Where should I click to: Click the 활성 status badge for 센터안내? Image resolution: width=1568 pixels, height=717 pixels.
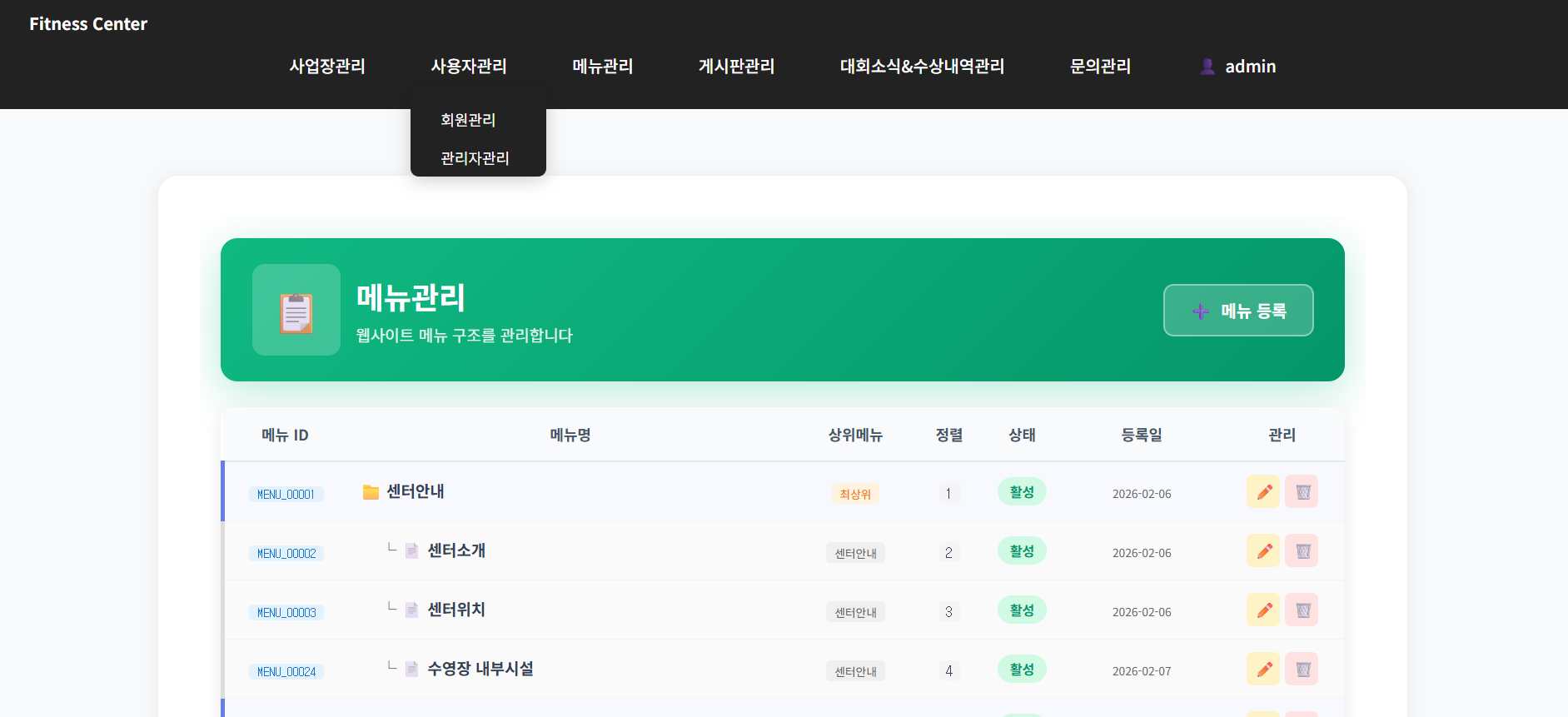(x=1022, y=492)
